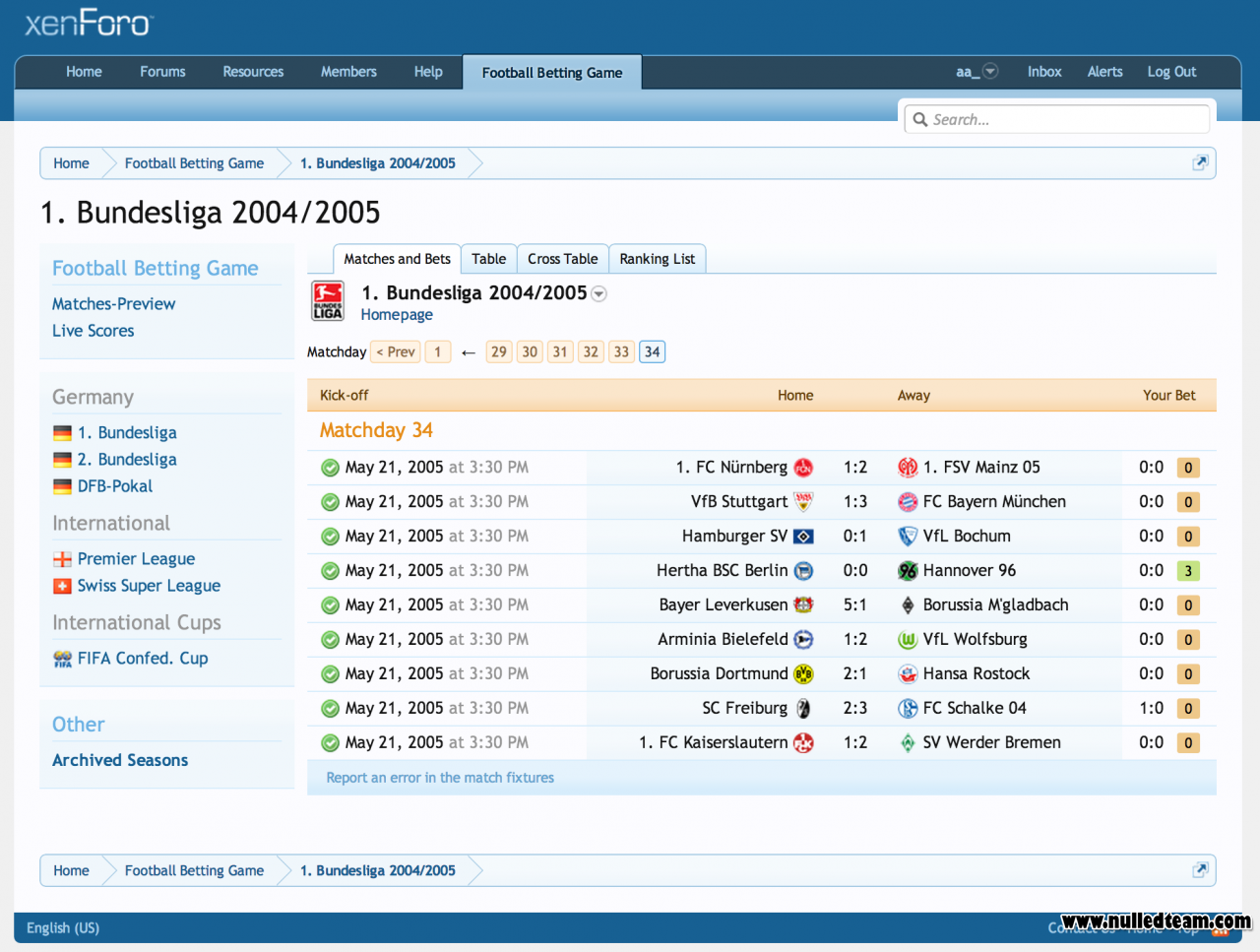Click the Bayer Leverkusen club logo
The image size is (1260, 952).
click(x=803, y=605)
